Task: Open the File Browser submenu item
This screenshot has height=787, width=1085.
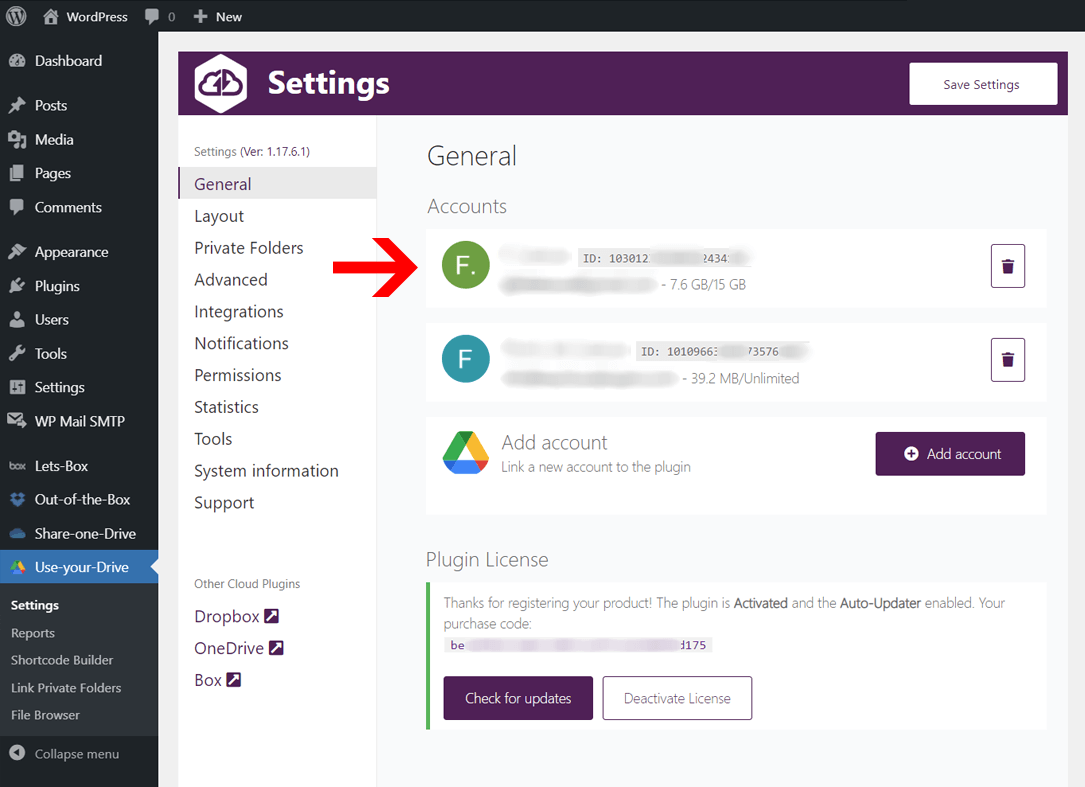Action: (45, 715)
